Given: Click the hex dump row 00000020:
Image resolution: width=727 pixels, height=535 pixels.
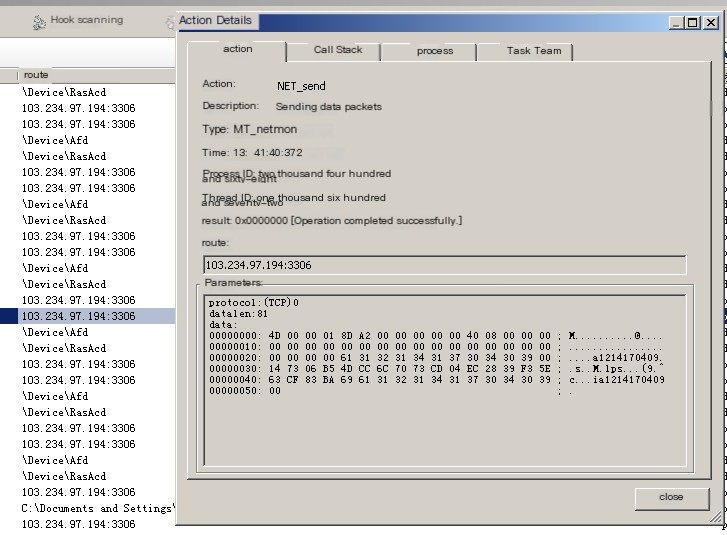Looking at the screenshot, I should tap(435, 358).
